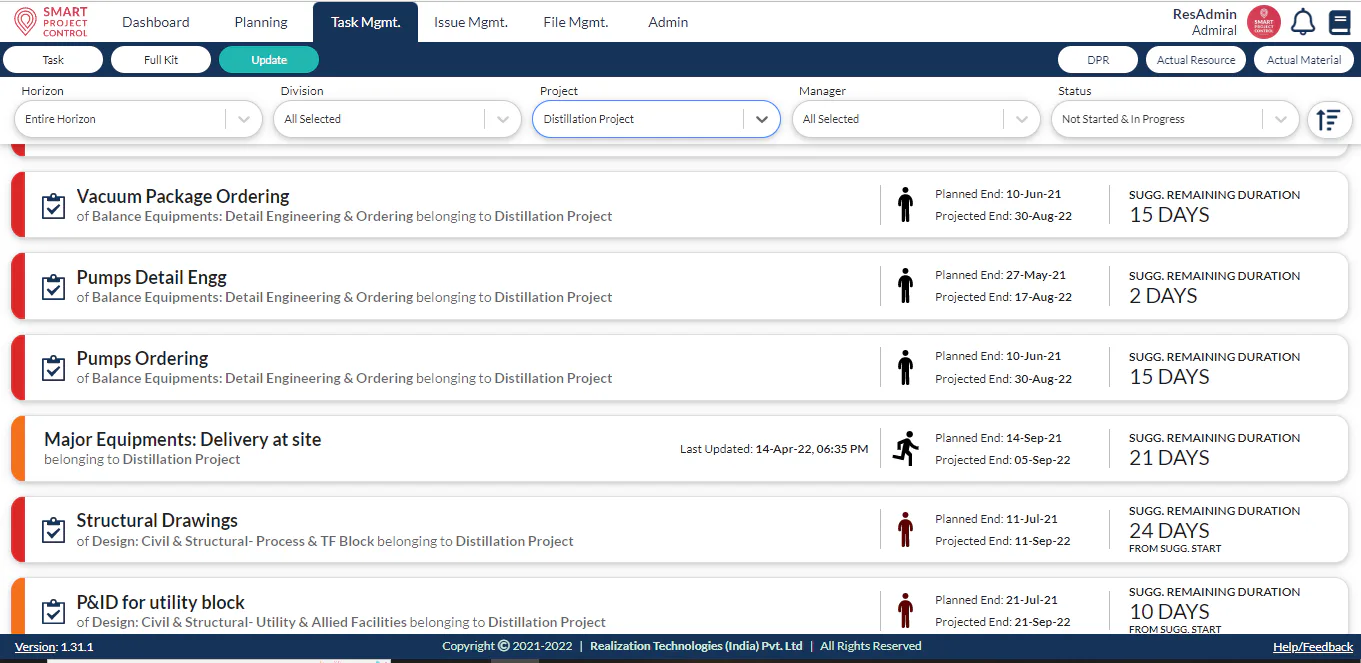Click red status bar on Pumps Detail Engg
The image size is (1361, 663).
(17, 286)
